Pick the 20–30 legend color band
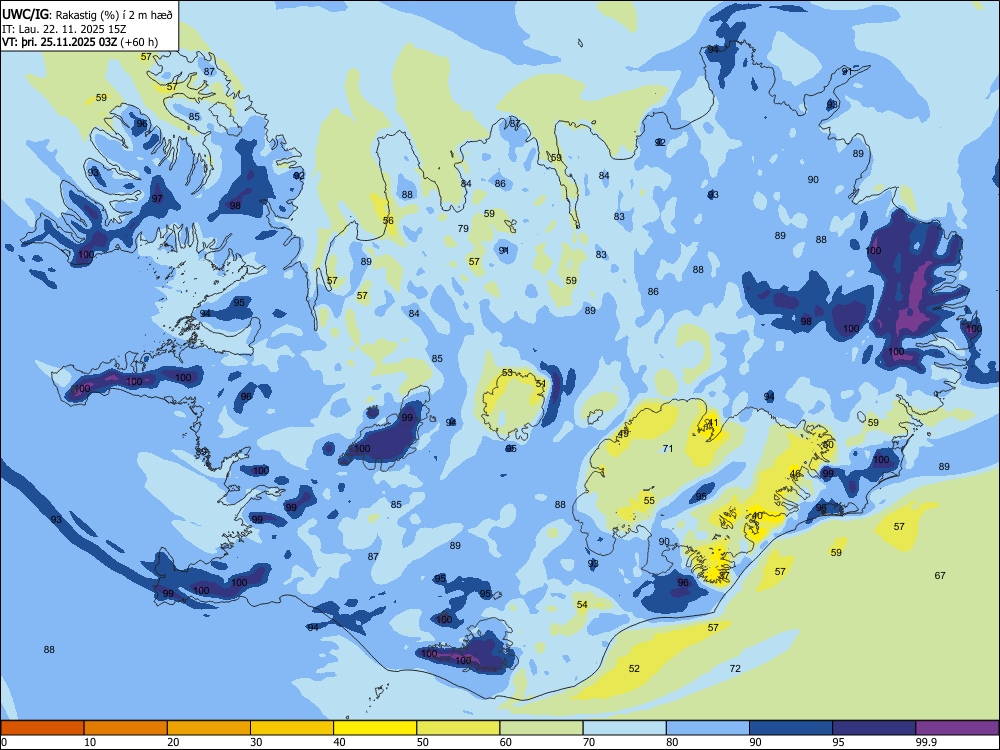 point(209,728)
